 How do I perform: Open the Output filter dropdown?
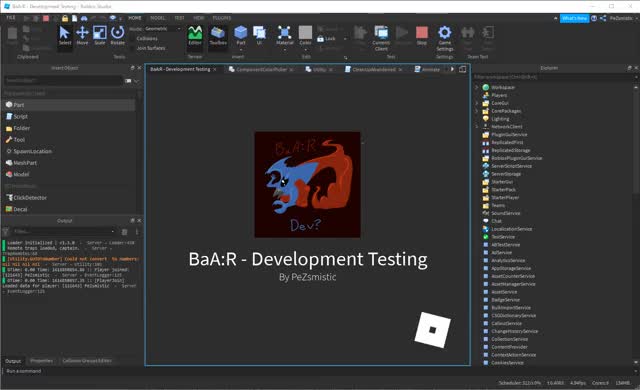point(113,232)
